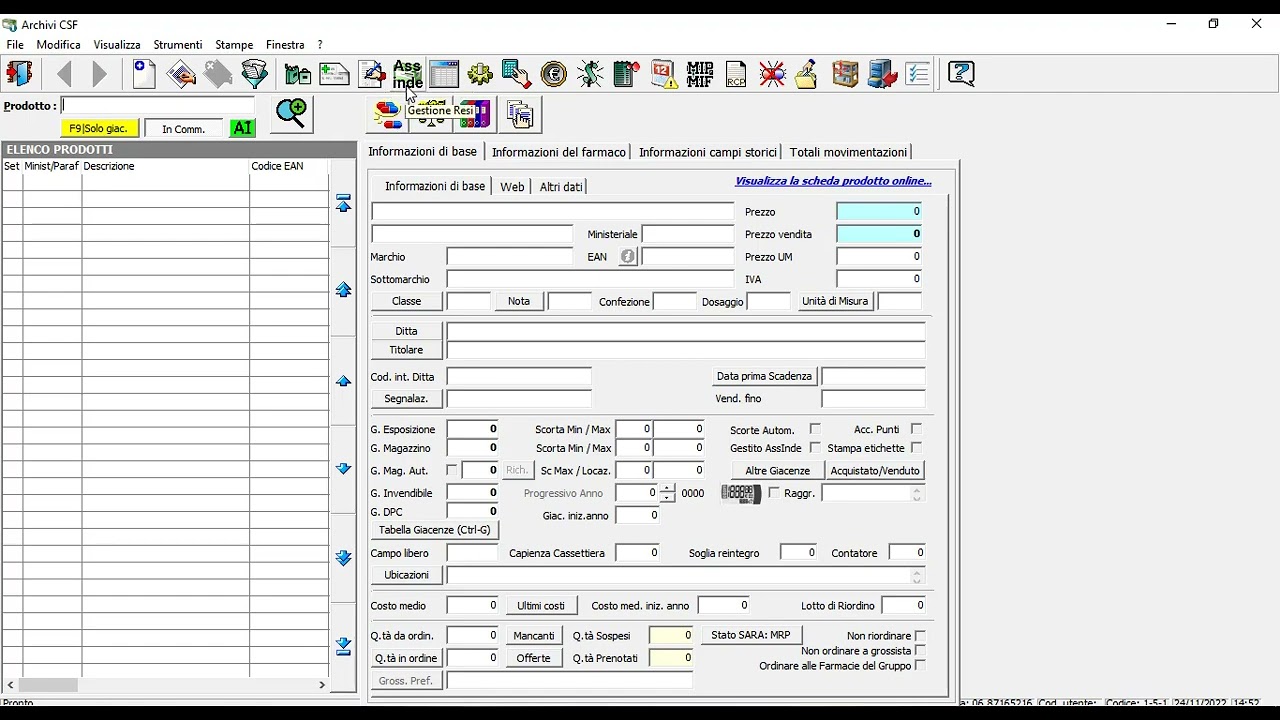Toggle Gestito AssInde checkbox
This screenshot has width=1280, height=720.
coord(815,448)
